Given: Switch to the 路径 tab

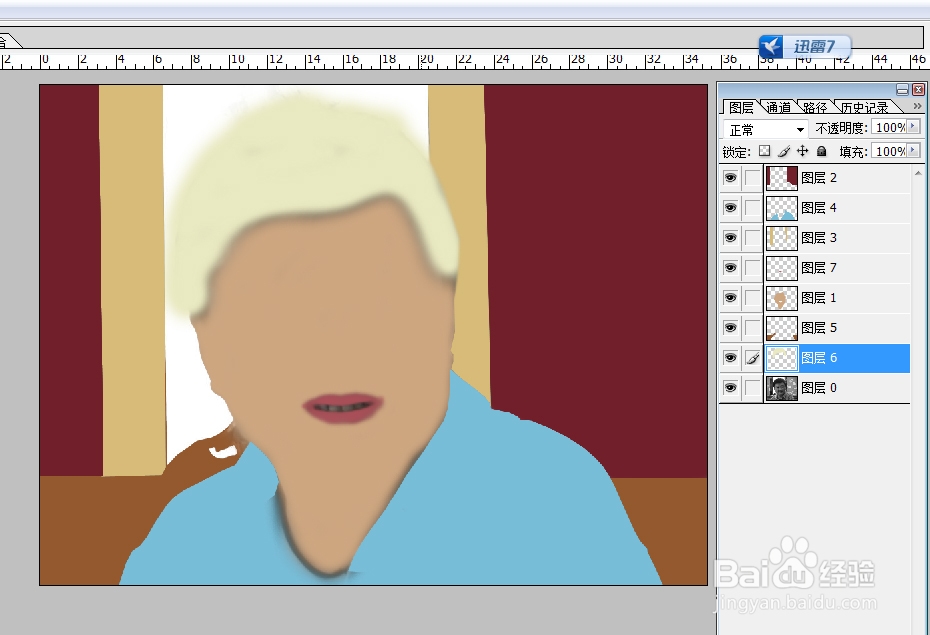Looking at the screenshot, I should click(815, 107).
